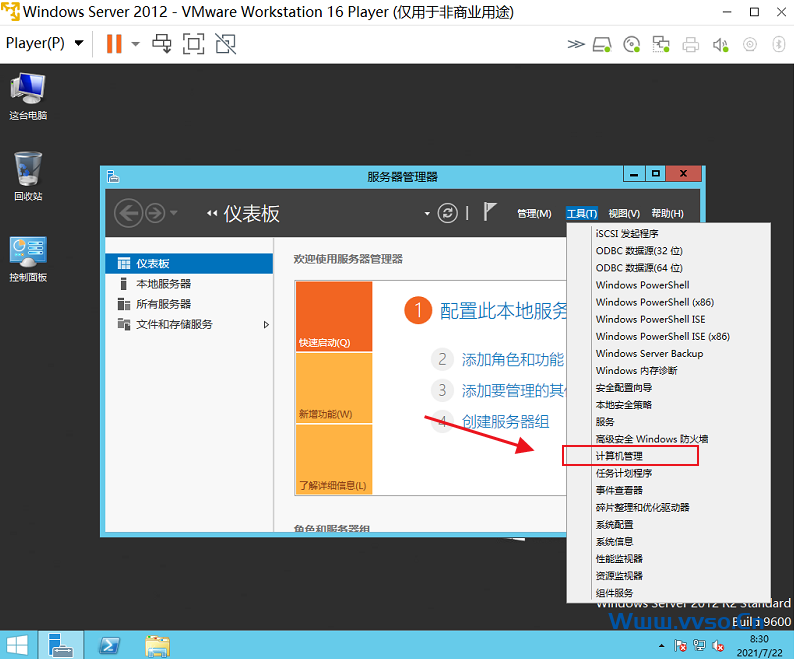Toggle VMware Unity mode icon
794x659 pixels.
tap(225, 44)
